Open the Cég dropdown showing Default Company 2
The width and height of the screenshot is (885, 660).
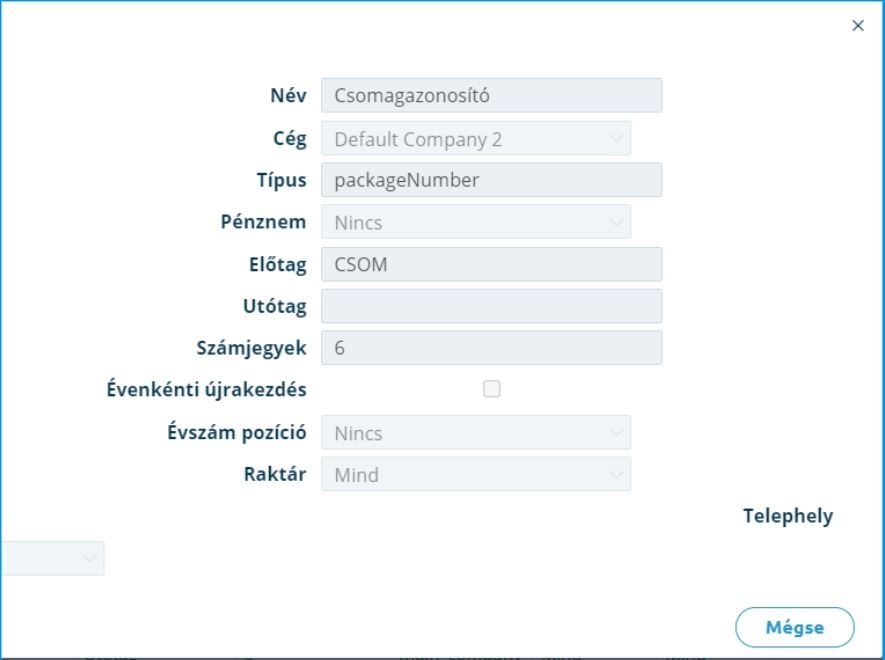click(476, 138)
